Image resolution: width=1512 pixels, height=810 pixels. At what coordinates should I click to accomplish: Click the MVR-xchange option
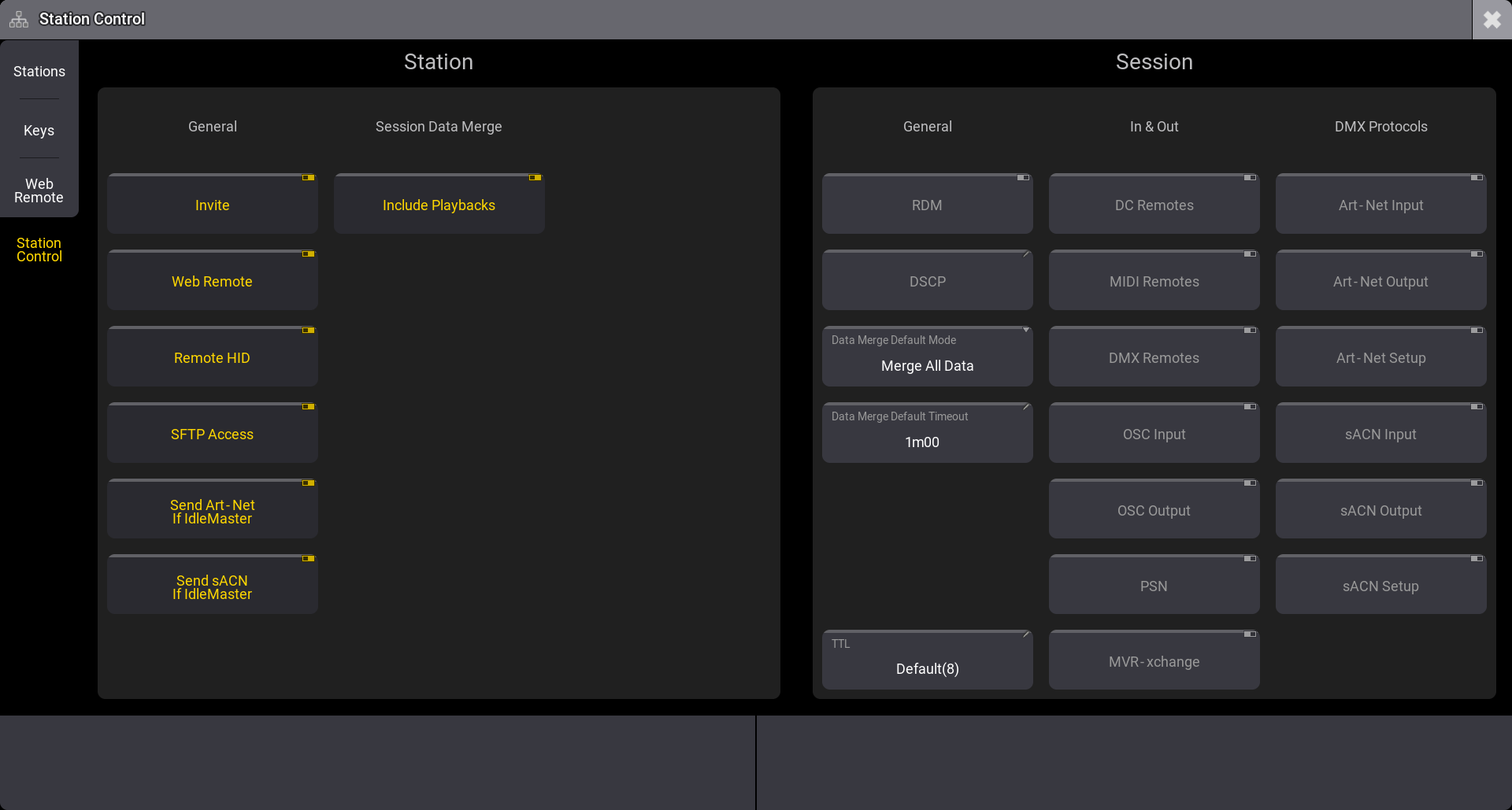tap(1154, 661)
